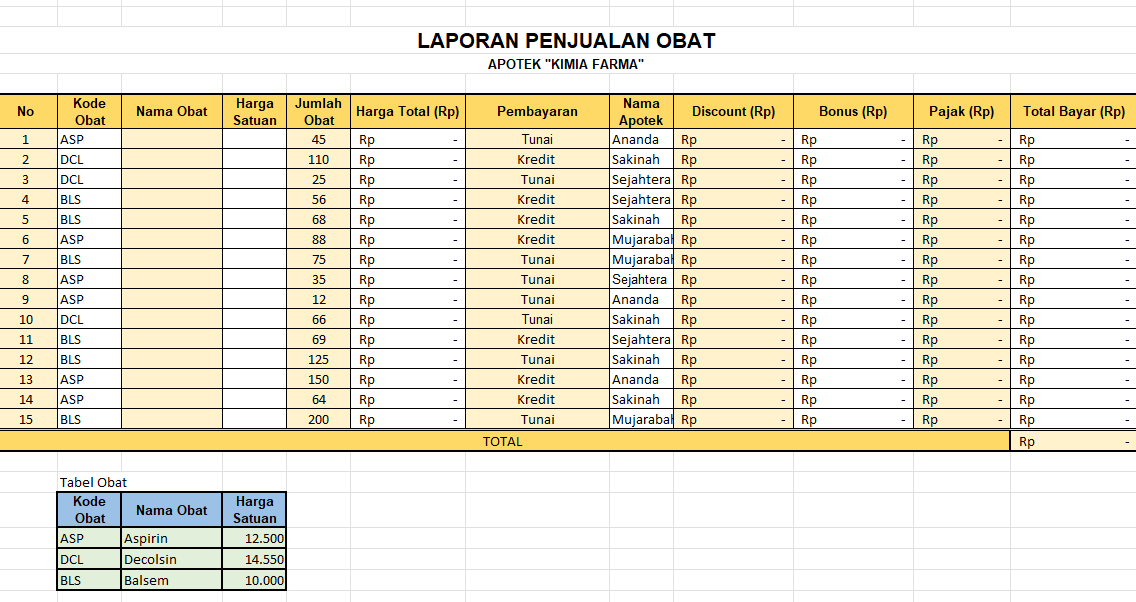Click the Aspirin cell in Tabel Obat
Screen dimensions: 1136x602
(x=172, y=538)
